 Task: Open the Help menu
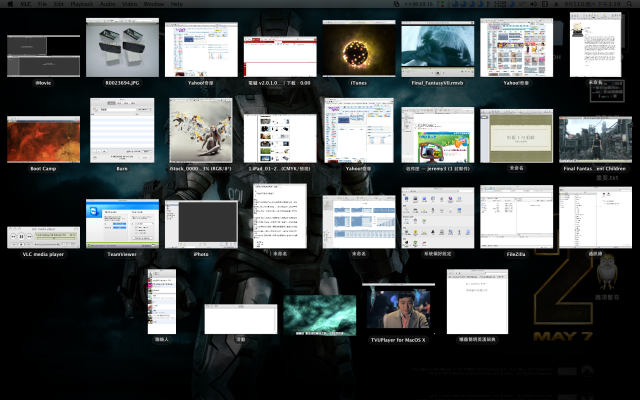(176, 4)
